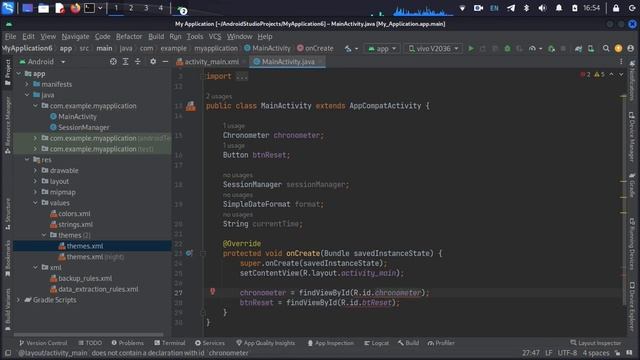Toggle the Structure side panel

pyautogui.click(x=8, y=213)
